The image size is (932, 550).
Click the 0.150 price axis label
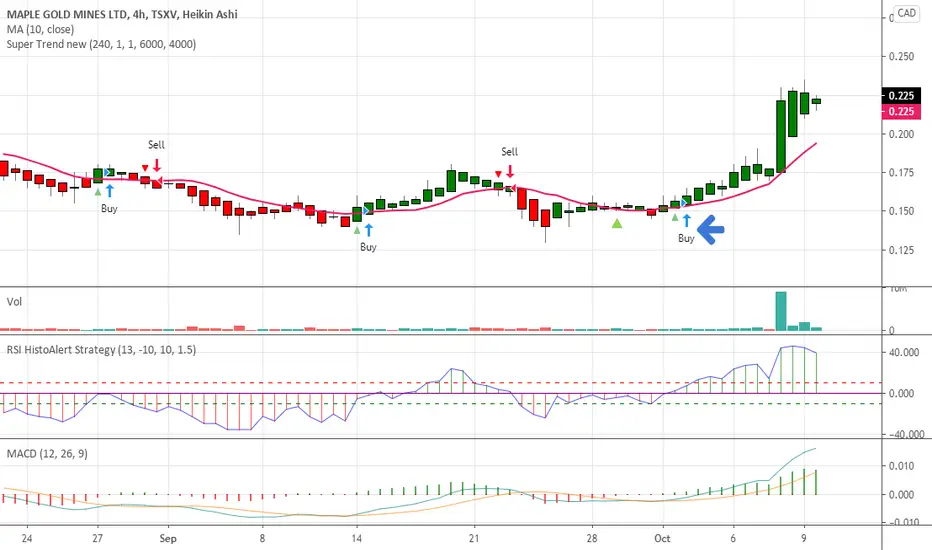[901, 211]
